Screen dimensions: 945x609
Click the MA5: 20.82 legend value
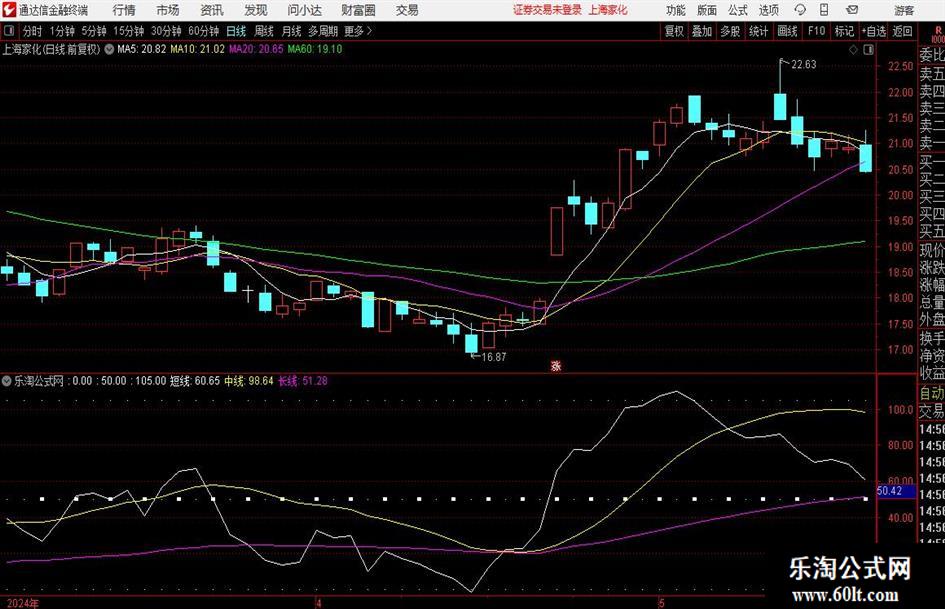pyautogui.click(x=141, y=49)
